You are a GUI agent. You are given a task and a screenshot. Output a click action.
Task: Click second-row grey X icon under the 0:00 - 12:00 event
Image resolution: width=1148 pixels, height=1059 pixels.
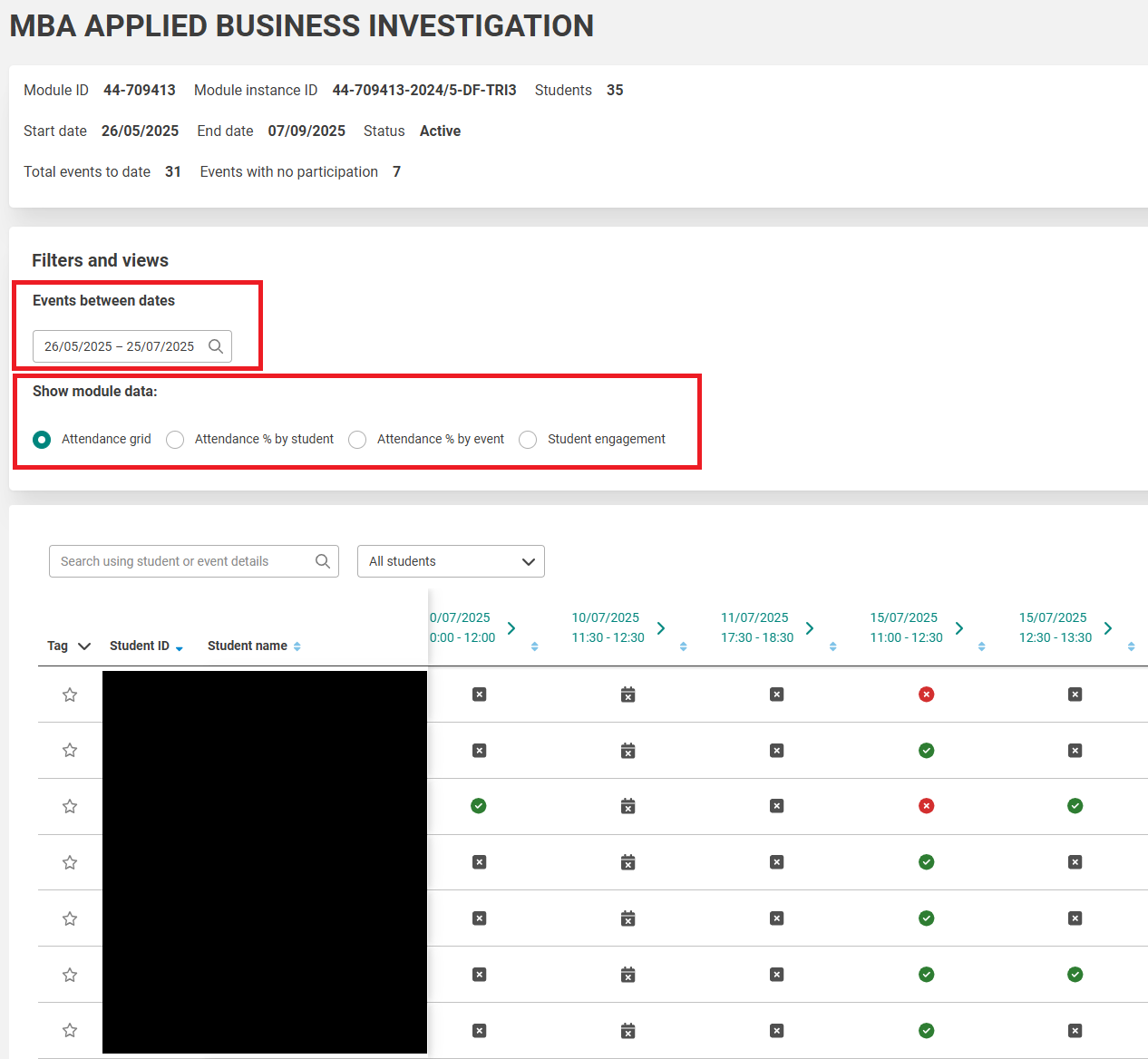click(x=480, y=751)
